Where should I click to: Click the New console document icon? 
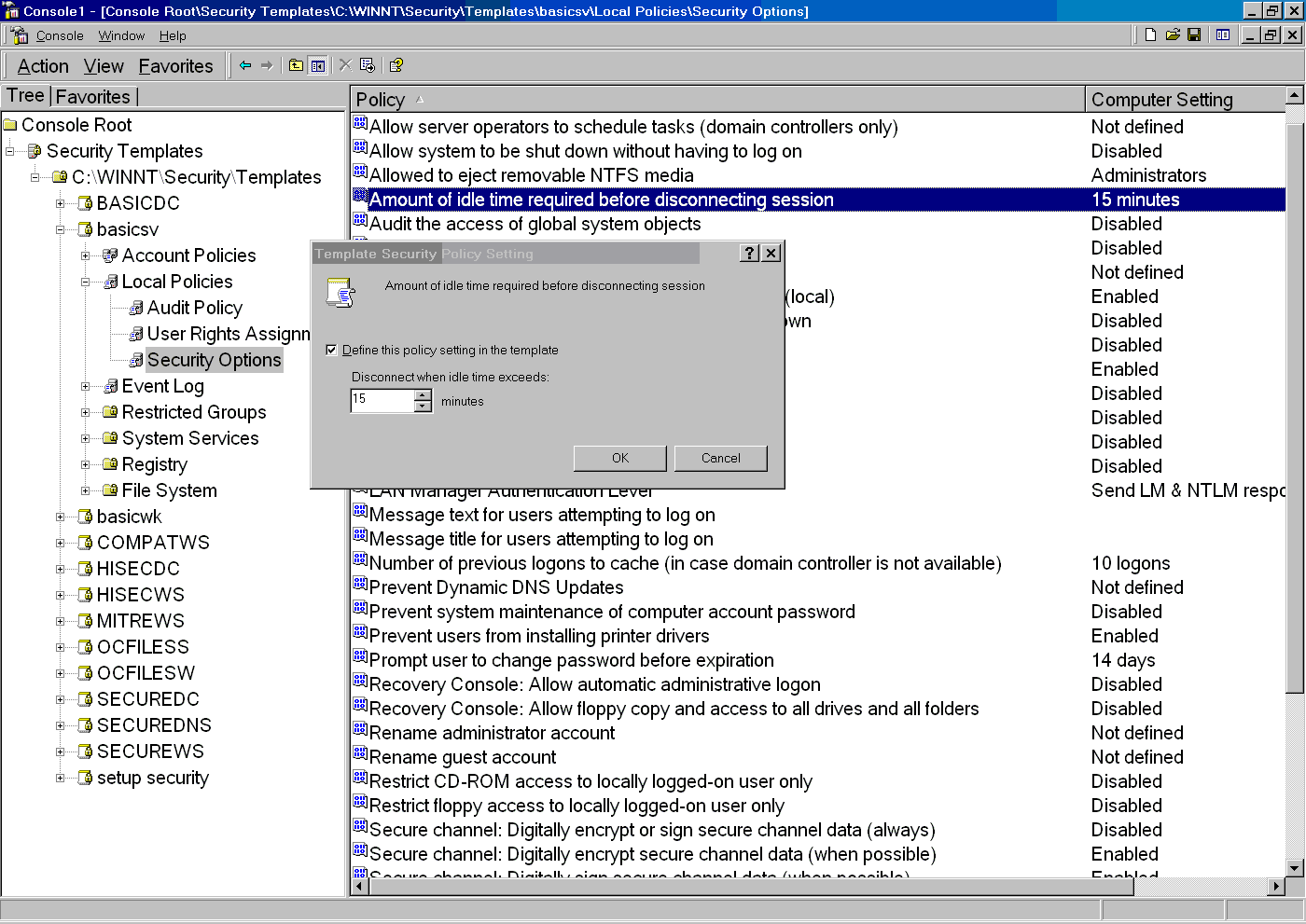pos(1151,34)
